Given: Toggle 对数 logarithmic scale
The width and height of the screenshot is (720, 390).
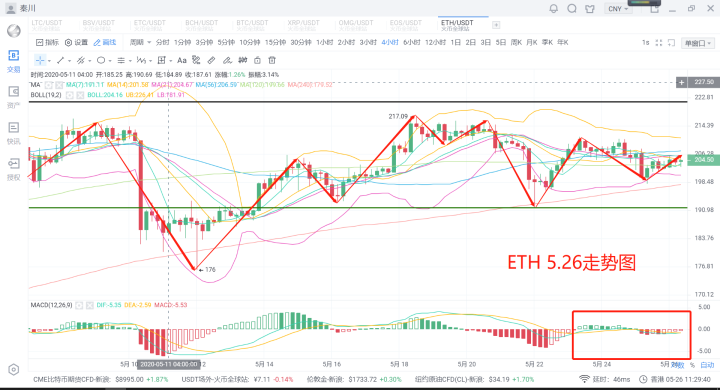Looking at the screenshot, I should (677, 365).
